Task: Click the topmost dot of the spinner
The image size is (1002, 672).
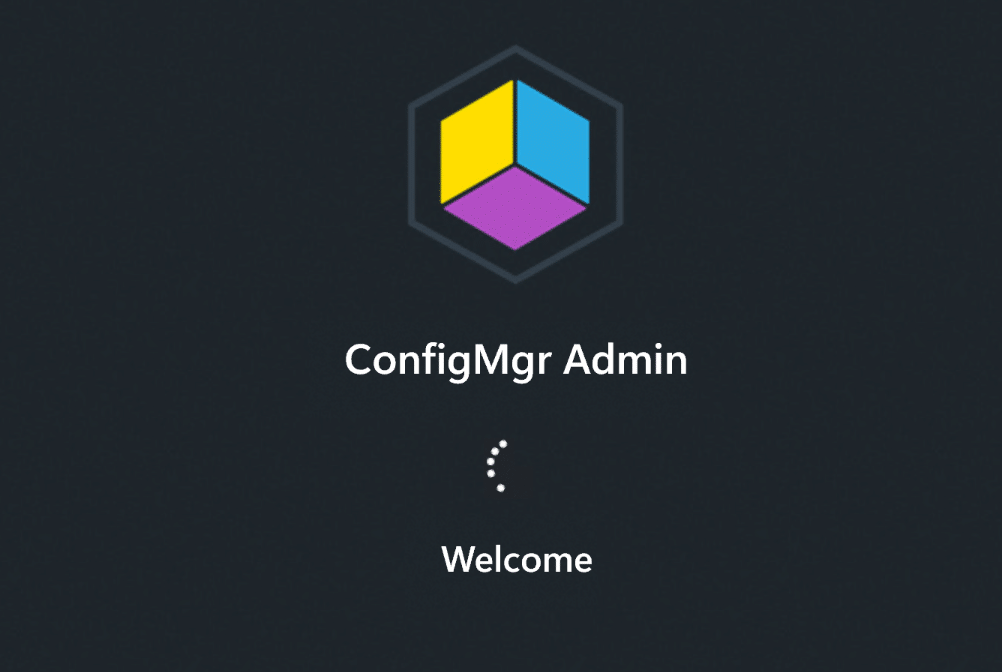Action: (x=503, y=444)
